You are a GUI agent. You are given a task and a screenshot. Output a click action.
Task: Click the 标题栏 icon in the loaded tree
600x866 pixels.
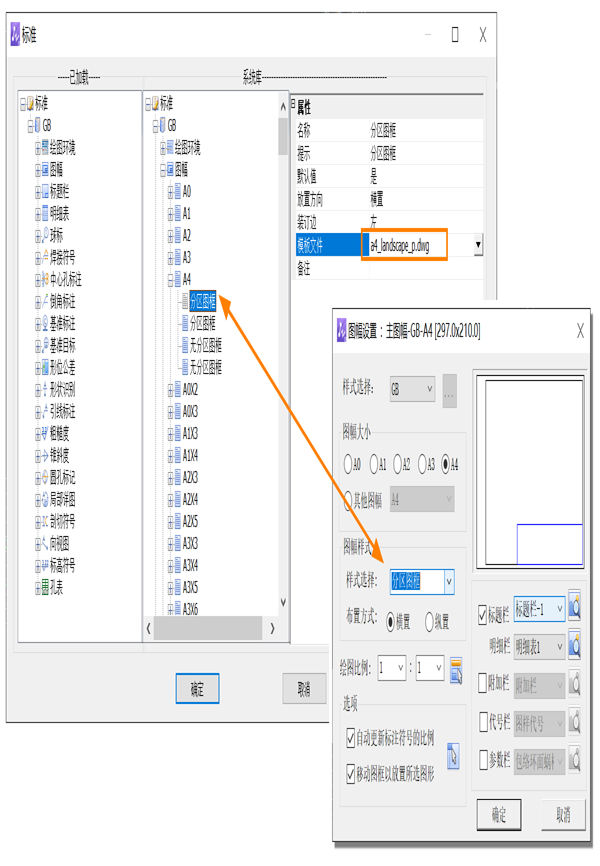coord(45,192)
